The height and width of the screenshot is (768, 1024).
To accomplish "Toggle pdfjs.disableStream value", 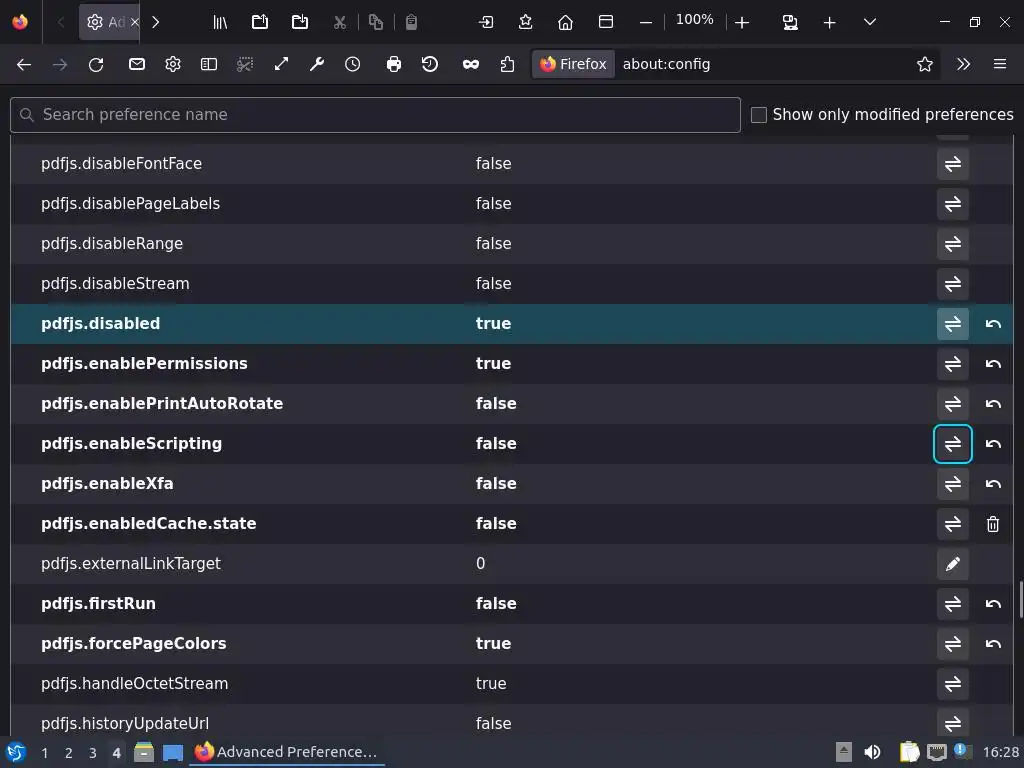I will tap(953, 283).
